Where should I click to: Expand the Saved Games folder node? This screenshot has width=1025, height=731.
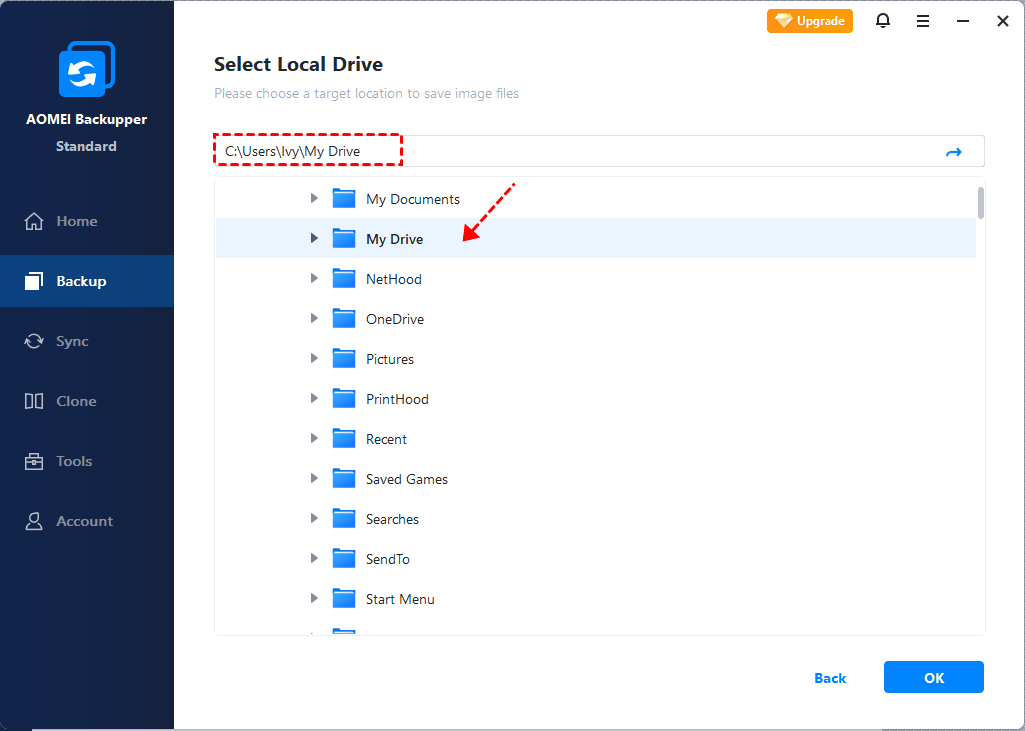tap(314, 479)
